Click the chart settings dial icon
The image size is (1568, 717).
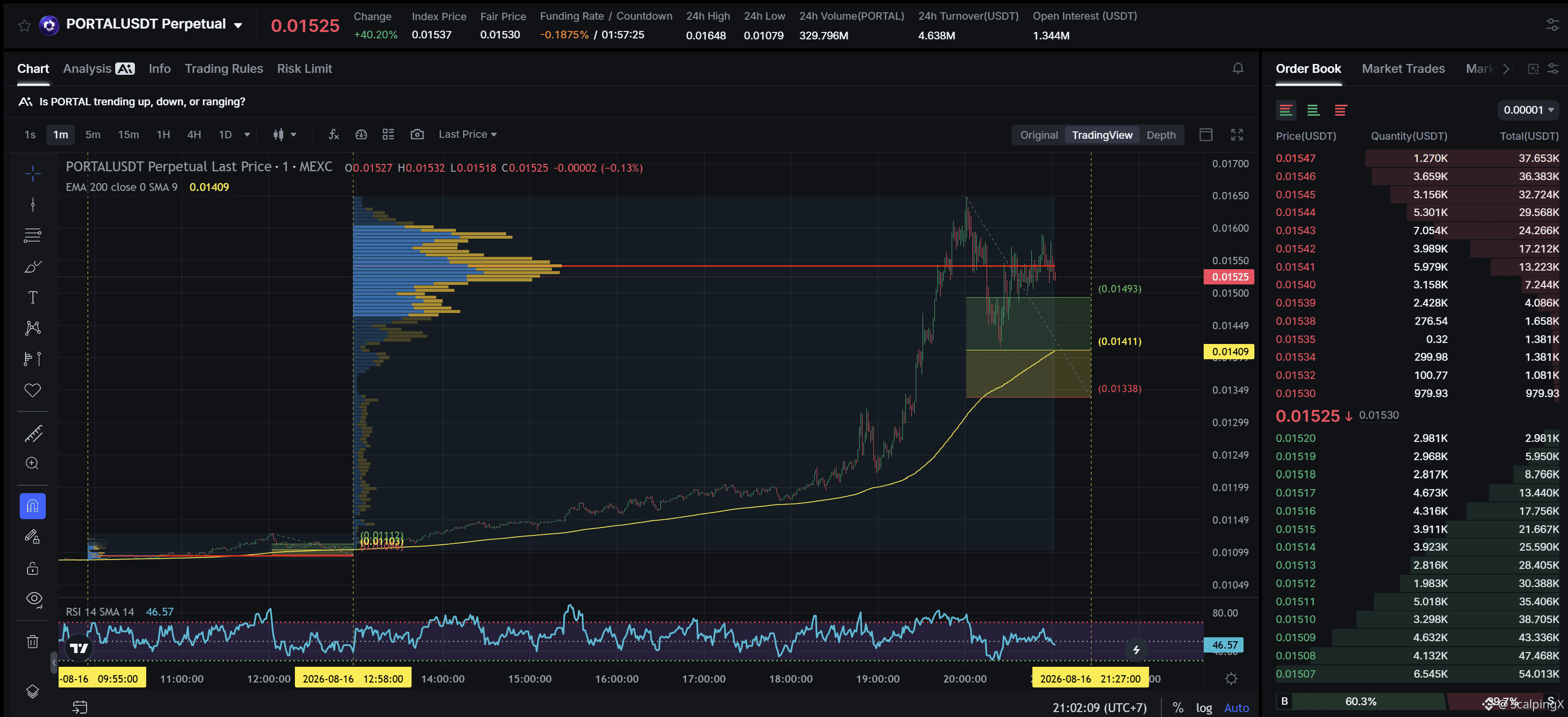click(x=361, y=134)
